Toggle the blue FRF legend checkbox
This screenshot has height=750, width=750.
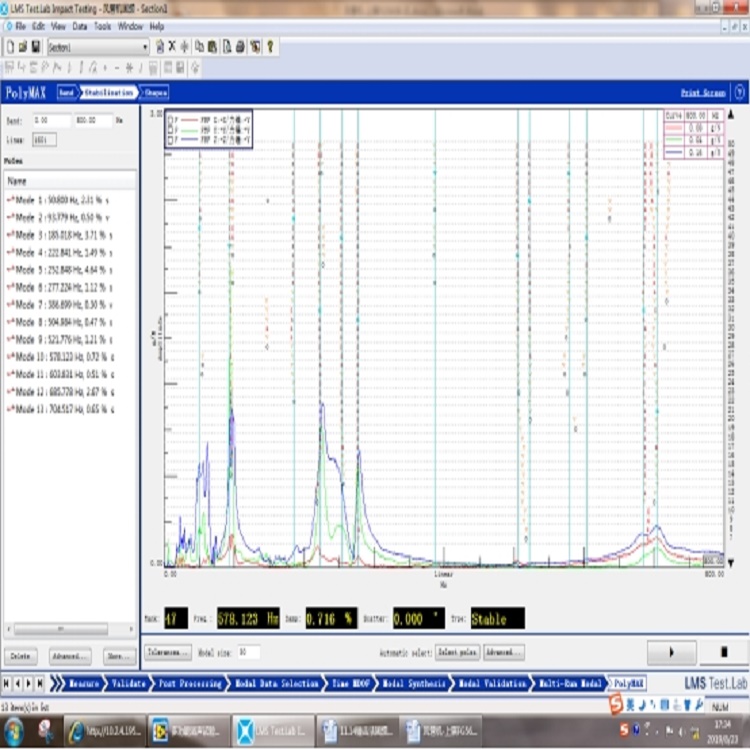[x=170, y=140]
